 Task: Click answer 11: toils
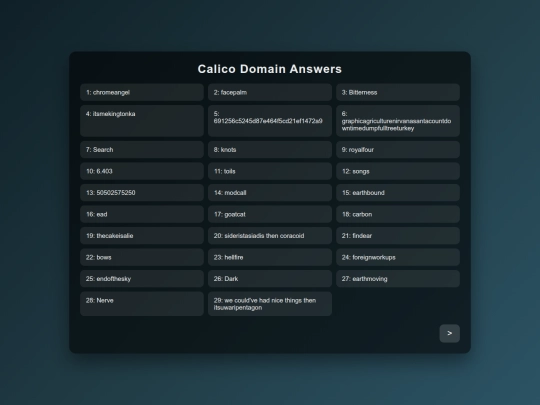click(x=270, y=171)
